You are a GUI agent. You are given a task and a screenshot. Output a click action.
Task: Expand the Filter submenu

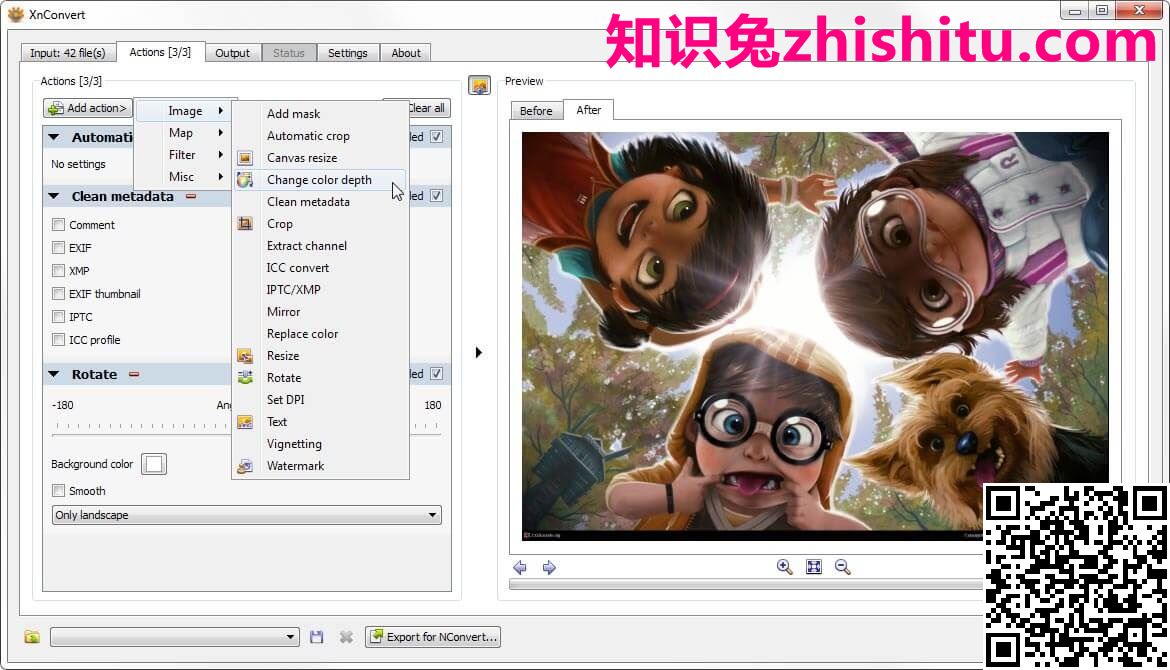184,154
